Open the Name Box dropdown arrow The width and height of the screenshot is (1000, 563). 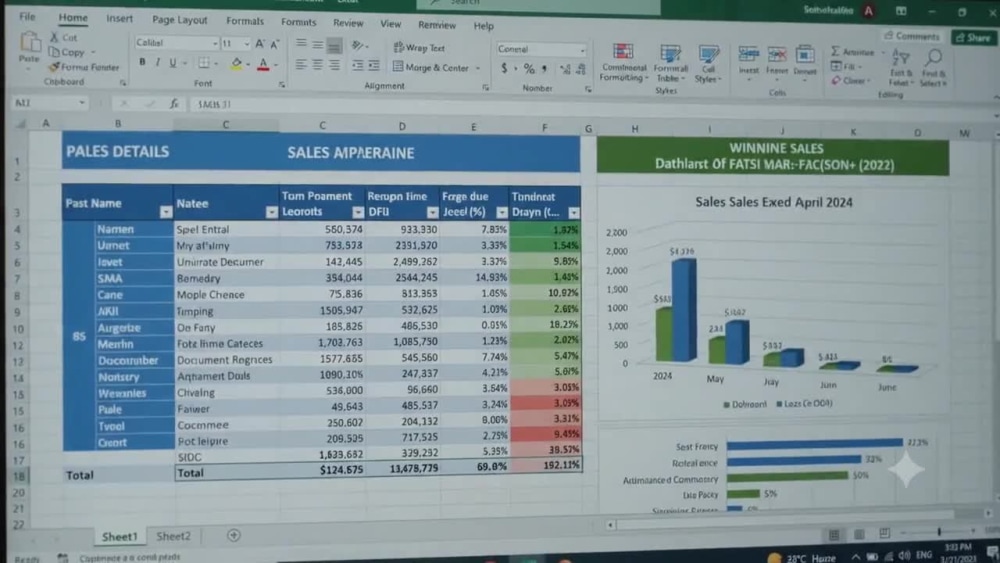click(82, 103)
